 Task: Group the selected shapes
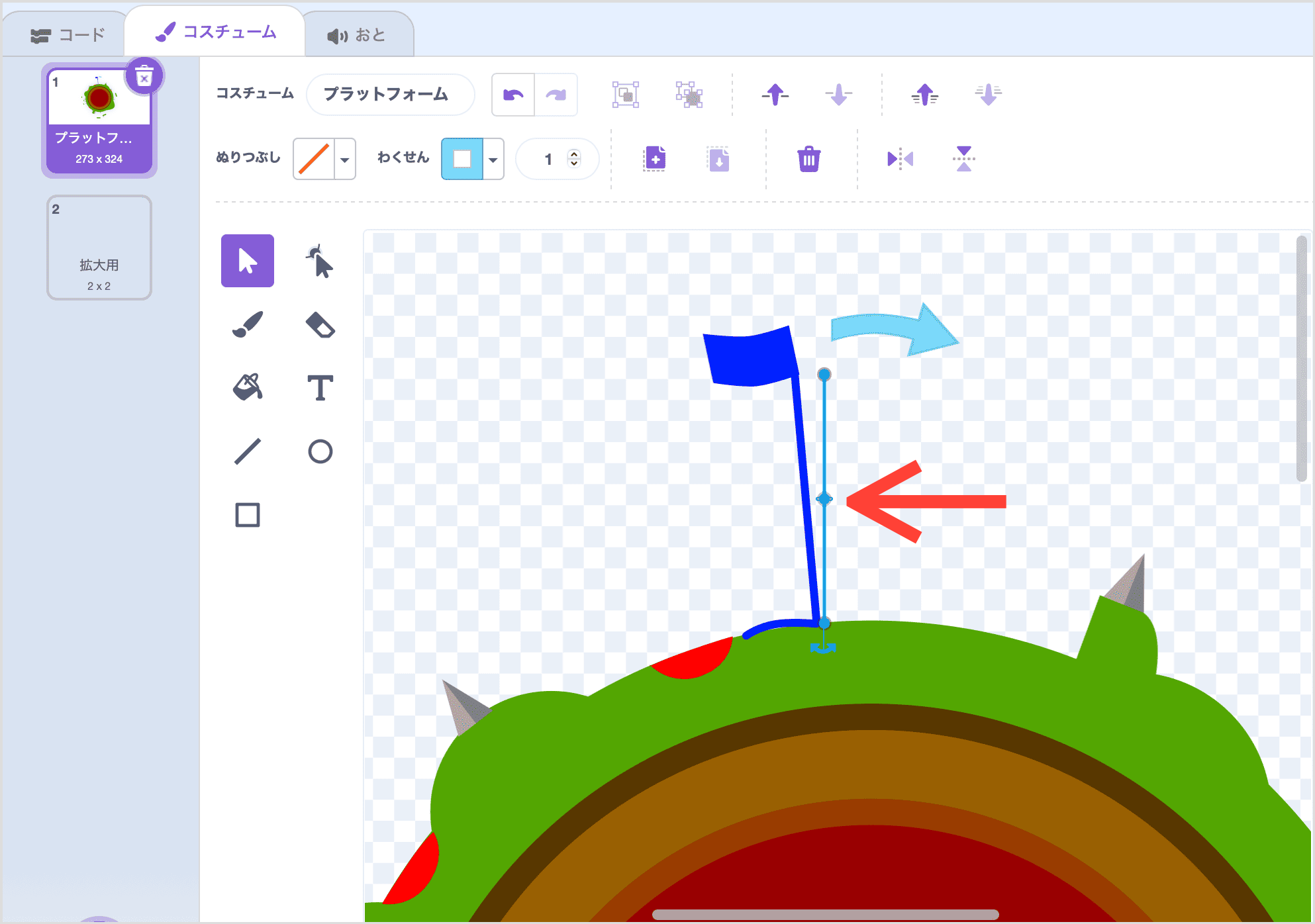click(x=625, y=94)
